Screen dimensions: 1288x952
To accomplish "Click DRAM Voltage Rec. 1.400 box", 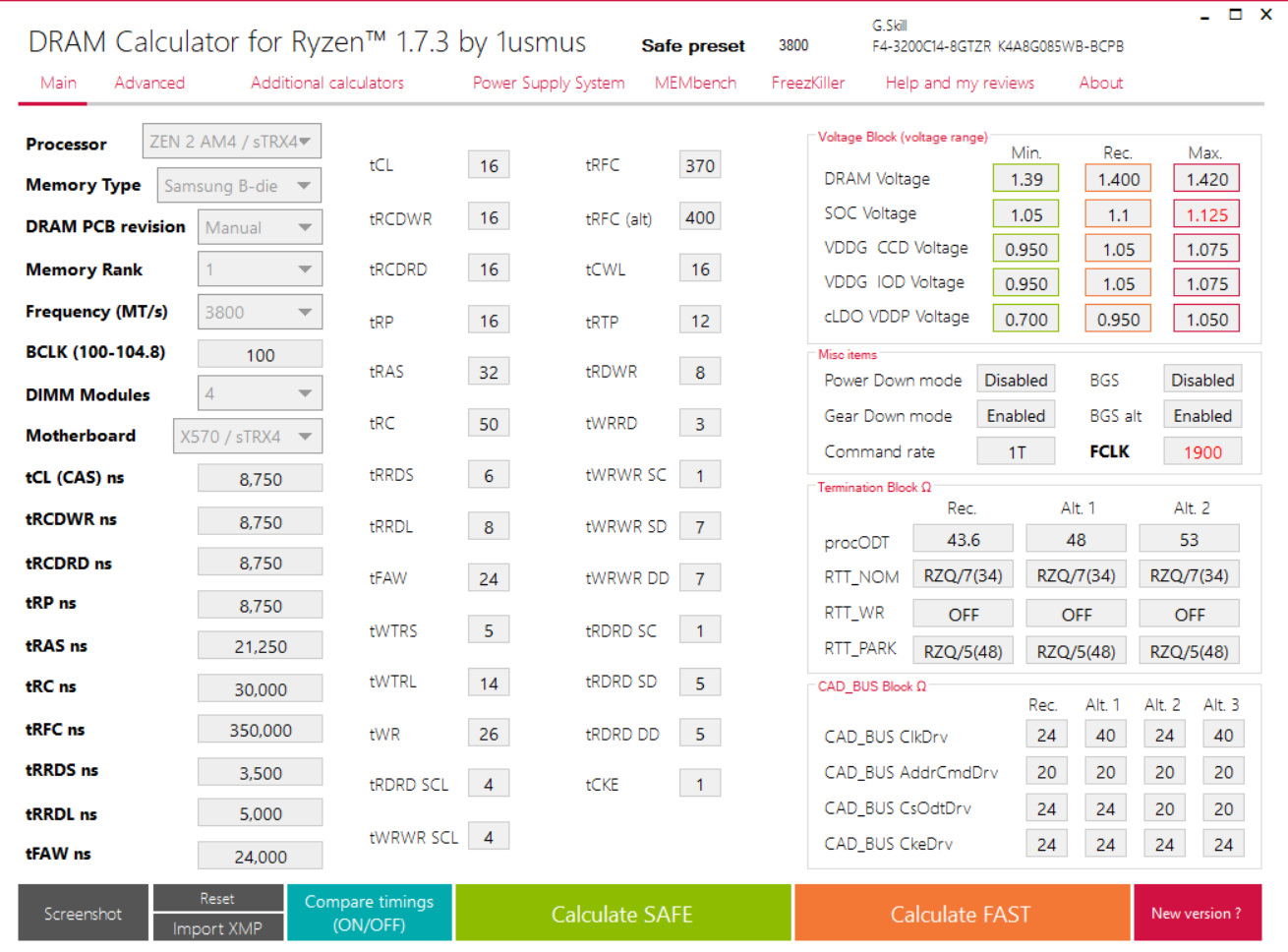I will (x=1119, y=179).
